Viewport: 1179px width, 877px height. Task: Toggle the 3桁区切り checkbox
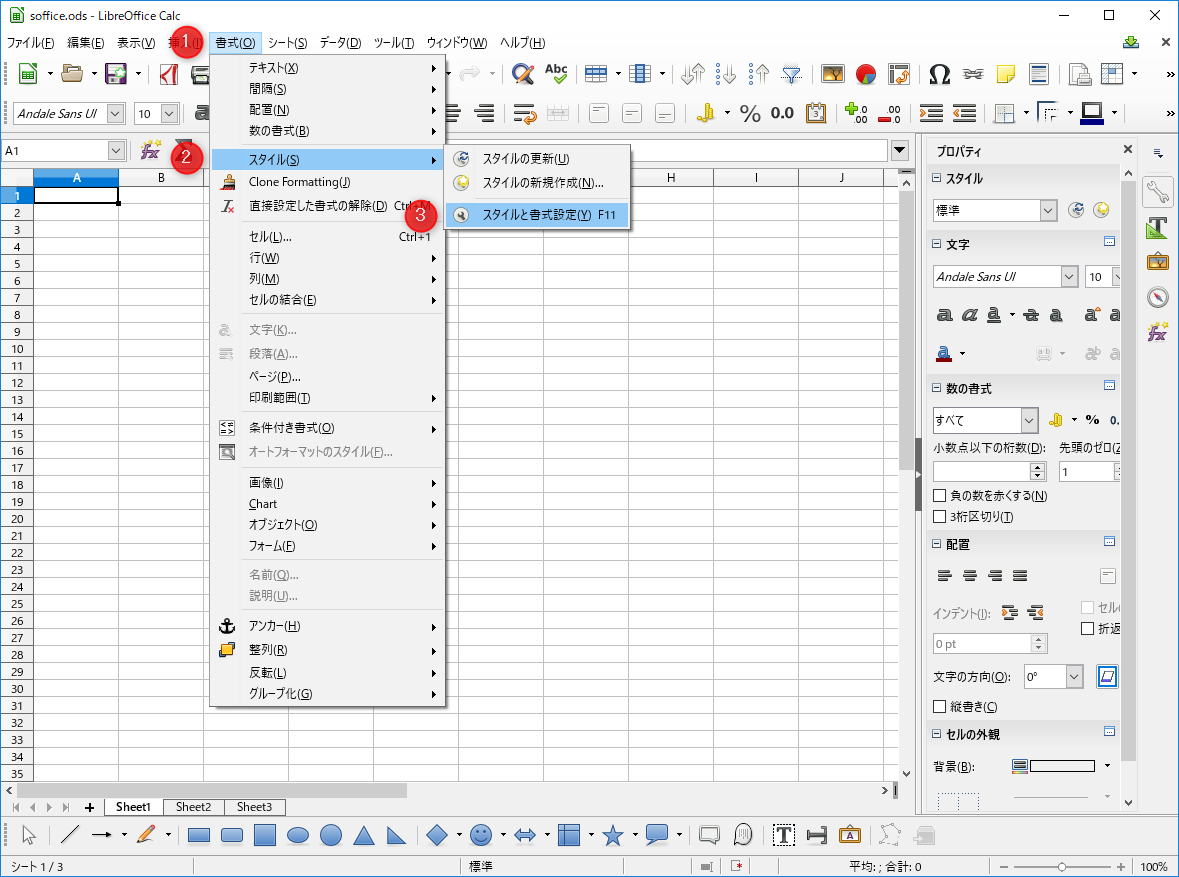[939, 517]
